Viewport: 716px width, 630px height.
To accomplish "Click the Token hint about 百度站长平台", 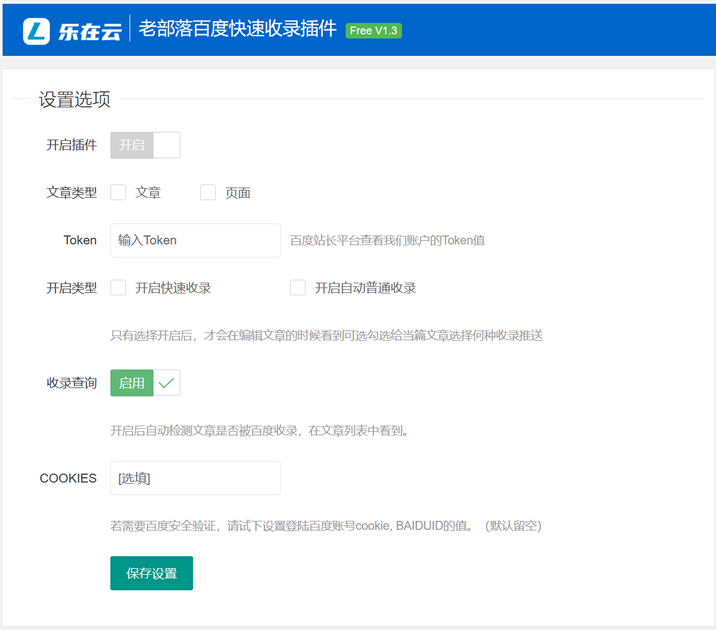I will [x=387, y=241].
